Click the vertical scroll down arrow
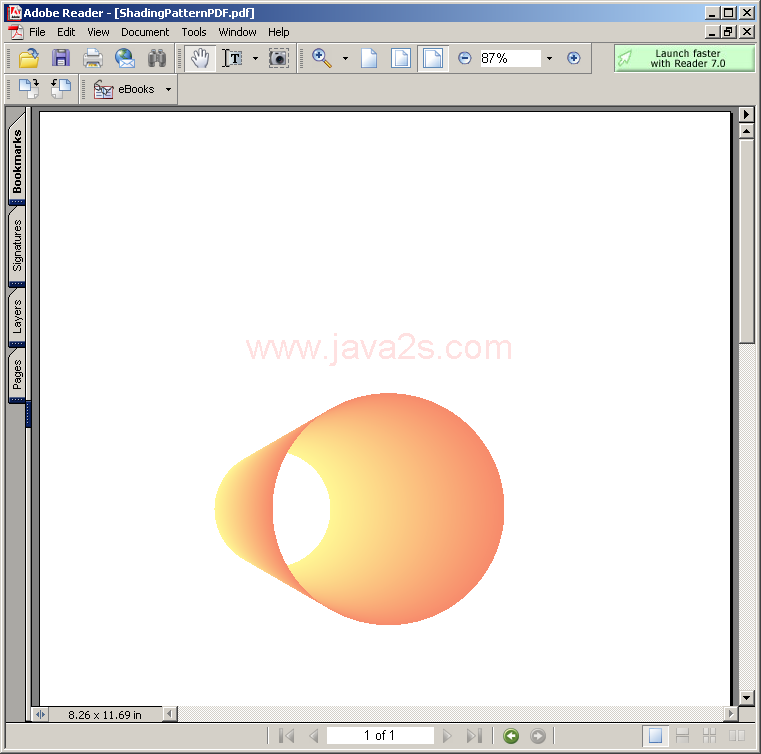761x754 pixels. 746,698
